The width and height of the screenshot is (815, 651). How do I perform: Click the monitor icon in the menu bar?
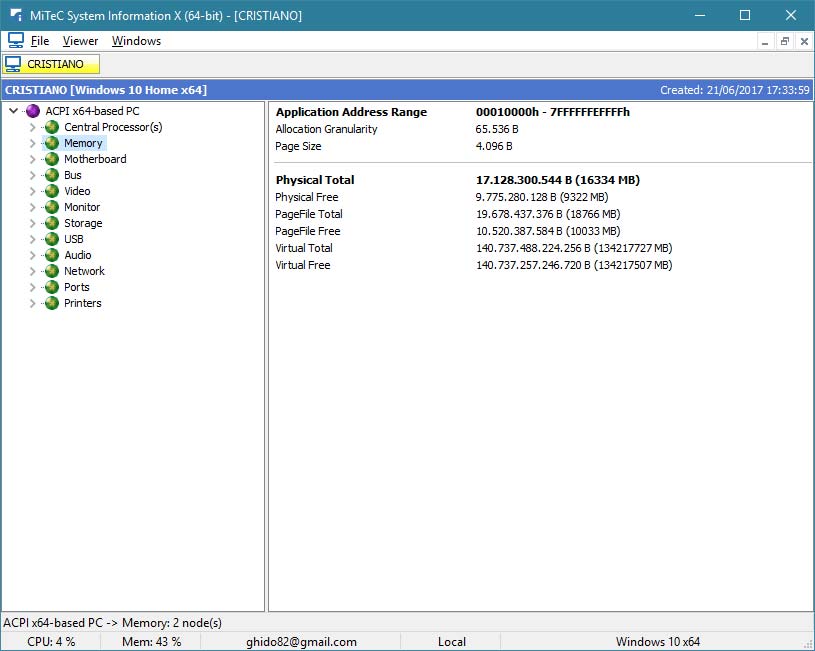click(x=15, y=41)
